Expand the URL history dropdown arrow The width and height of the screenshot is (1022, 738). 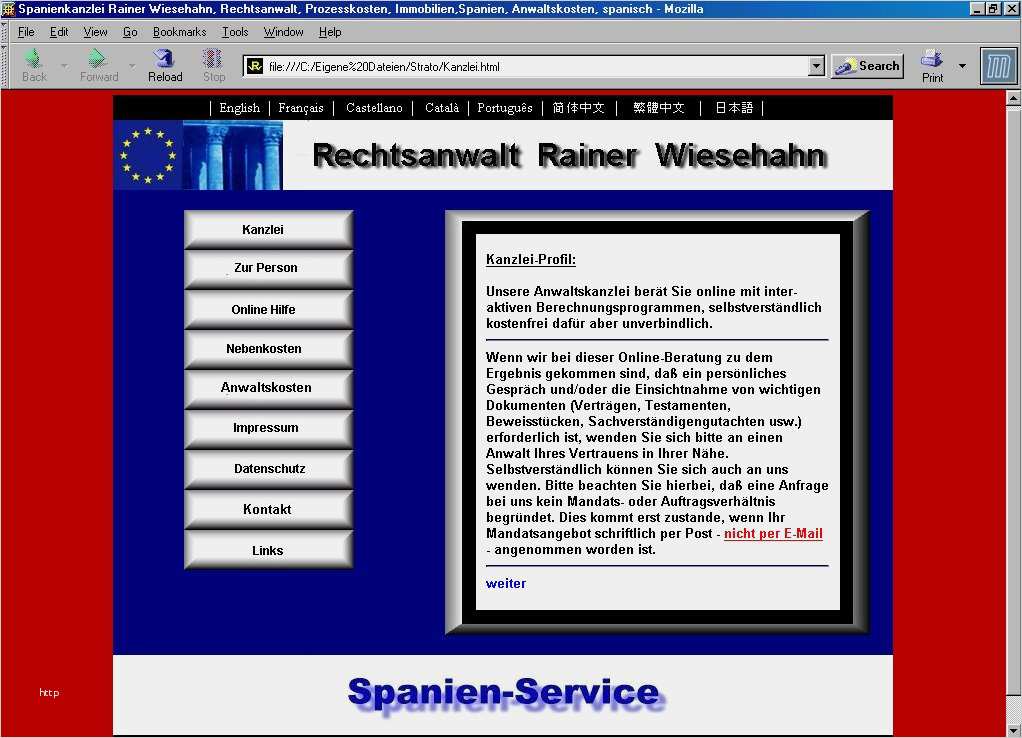point(816,67)
